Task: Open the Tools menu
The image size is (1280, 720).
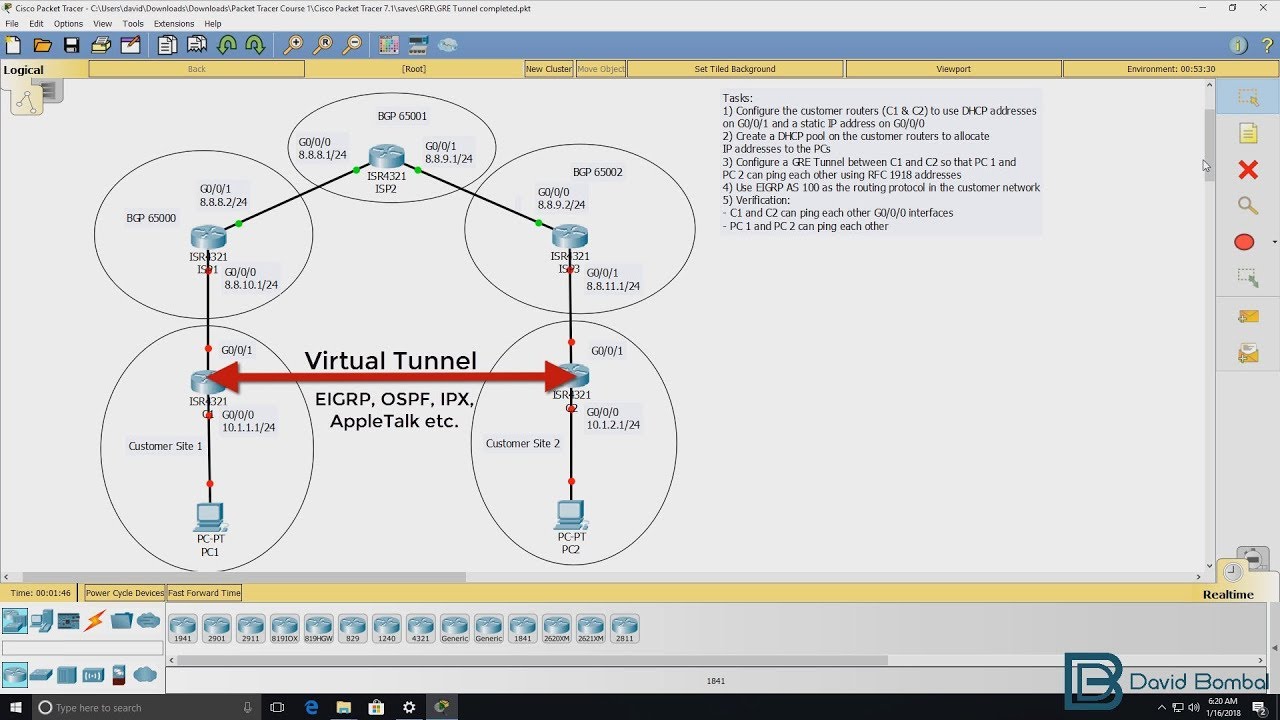Action: [133, 23]
